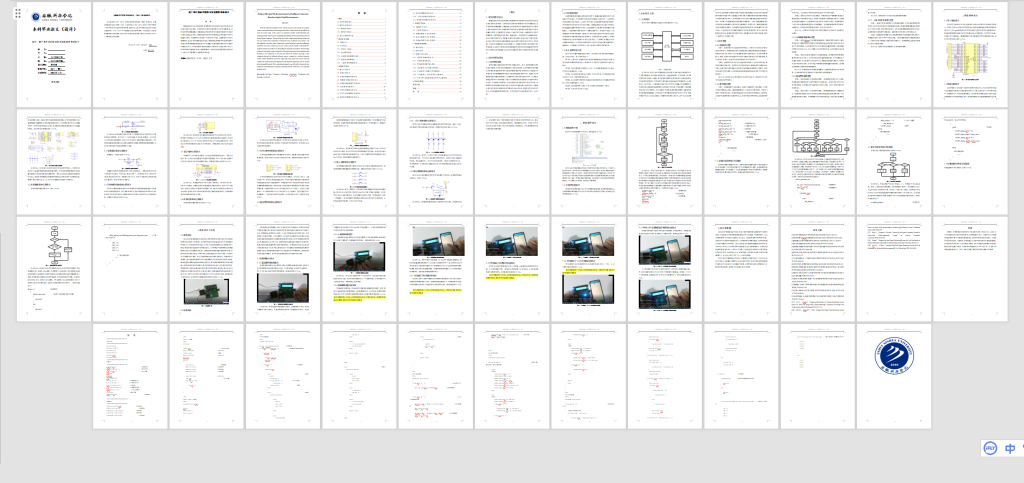The height and width of the screenshot is (483, 1024).
Task: Select the page showing three stacked phone photos
Action: (663, 267)
